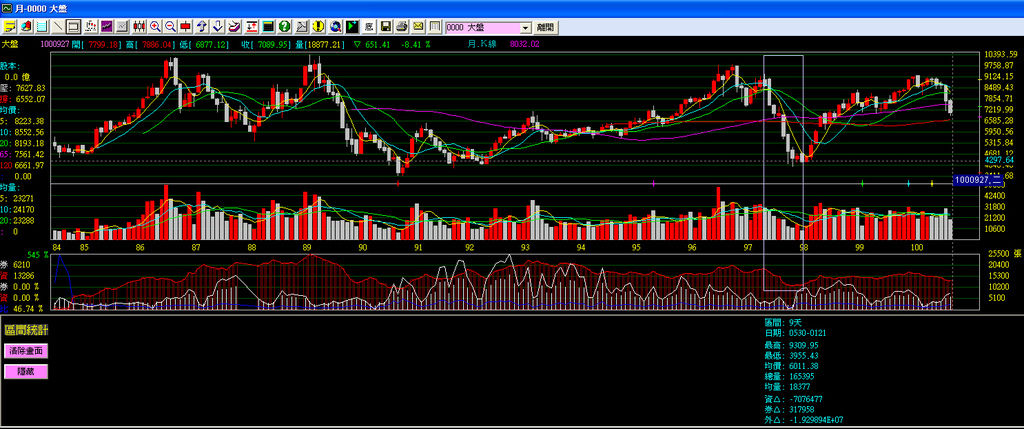
Task: Click the year 98 axis label
Action: (x=804, y=247)
